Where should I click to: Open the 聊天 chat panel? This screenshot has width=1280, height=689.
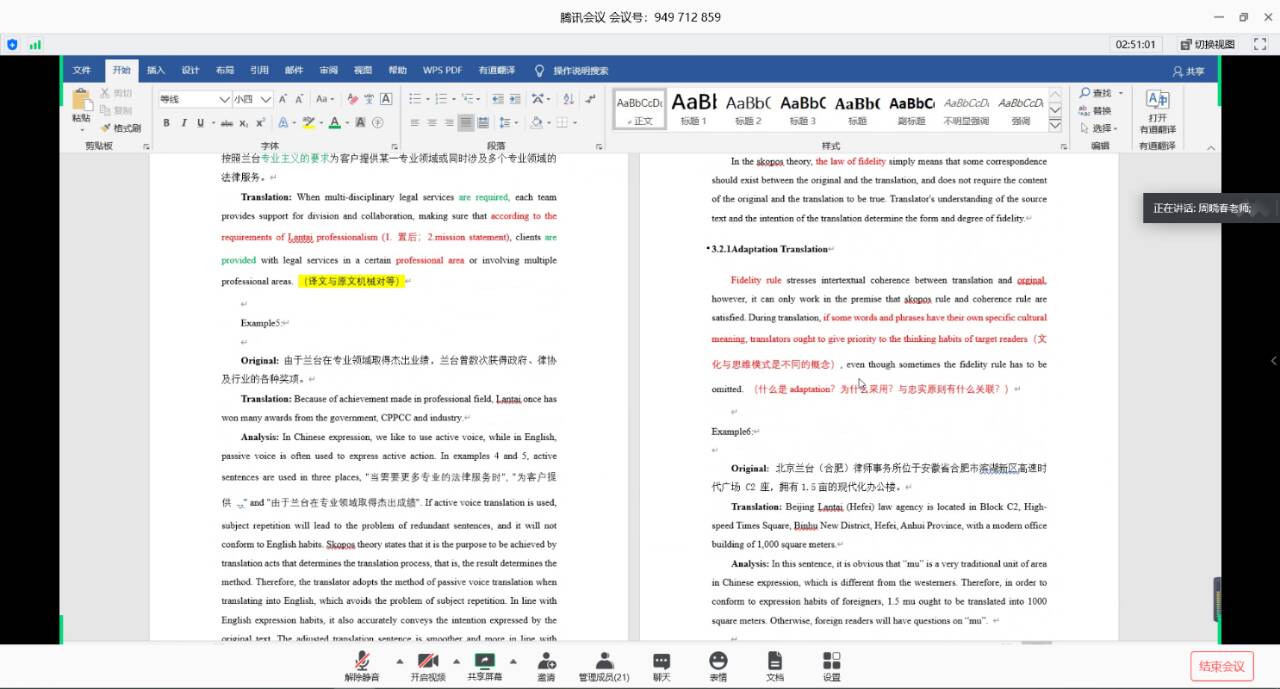(661, 665)
